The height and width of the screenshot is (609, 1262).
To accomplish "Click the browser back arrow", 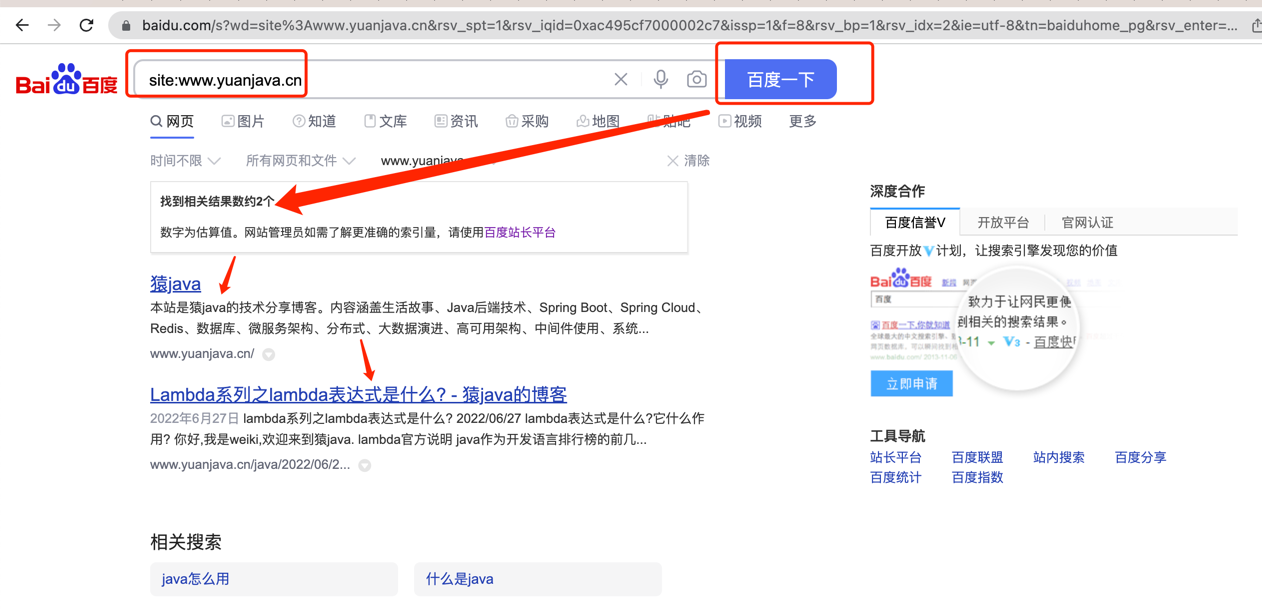I will click(x=22, y=25).
